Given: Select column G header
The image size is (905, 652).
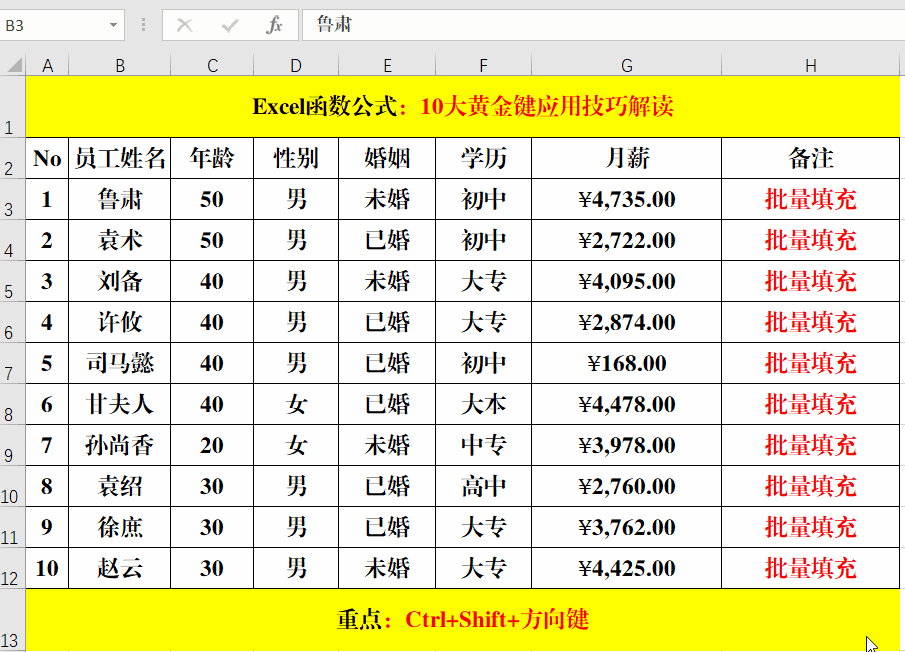Looking at the screenshot, I should (626, 65).
